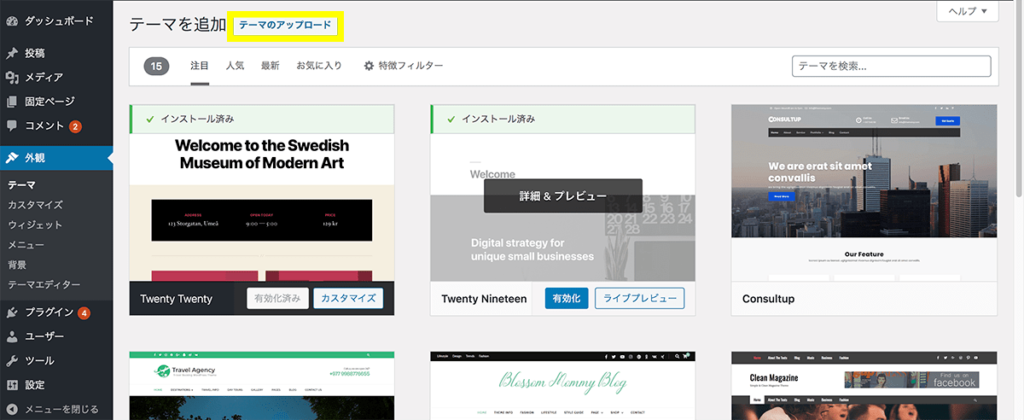Image resolution: width=1024 pixels, height=420 pixels.
Task: Click 有効化済み button on Twenty Twenty
Action: point(278,299)
